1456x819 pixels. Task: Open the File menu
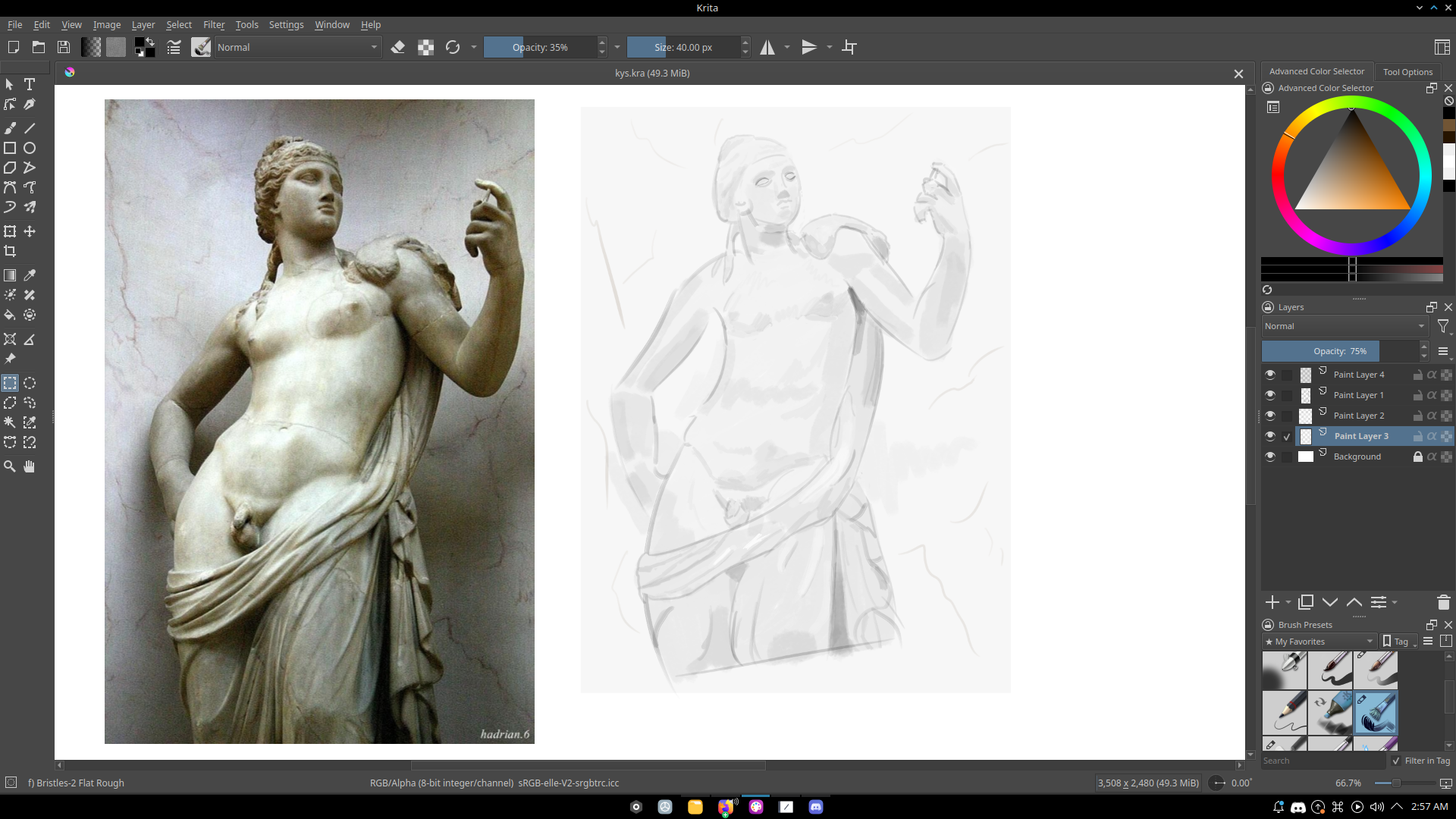pyautogui.click(x=14, y=24)
